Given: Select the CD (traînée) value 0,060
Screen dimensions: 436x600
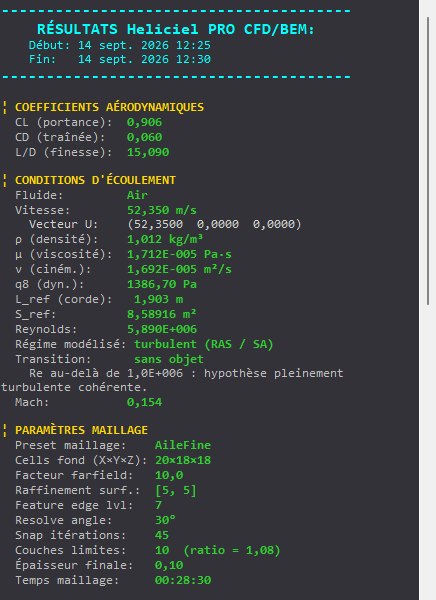Looking at the screenshot, I should point(144,137).
